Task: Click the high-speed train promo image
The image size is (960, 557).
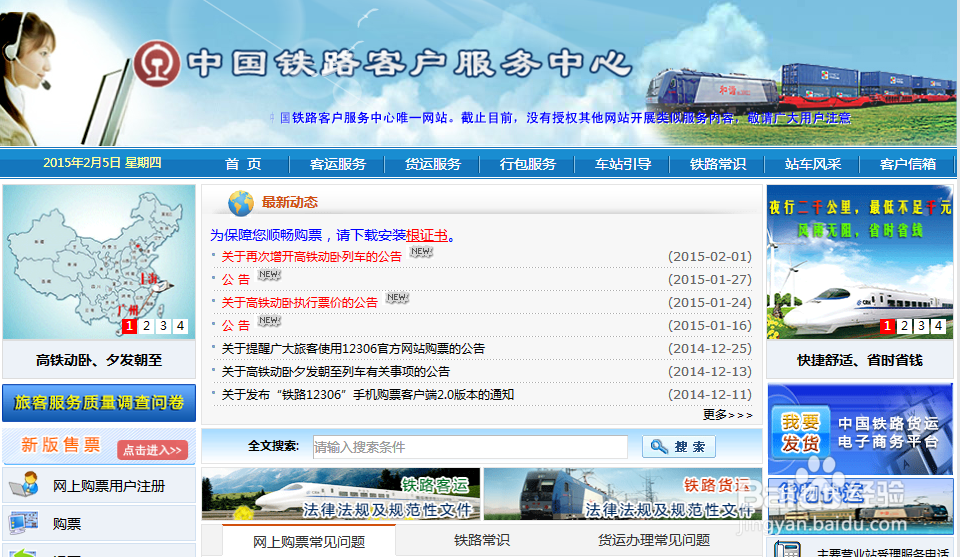Action: coord(860,262)
